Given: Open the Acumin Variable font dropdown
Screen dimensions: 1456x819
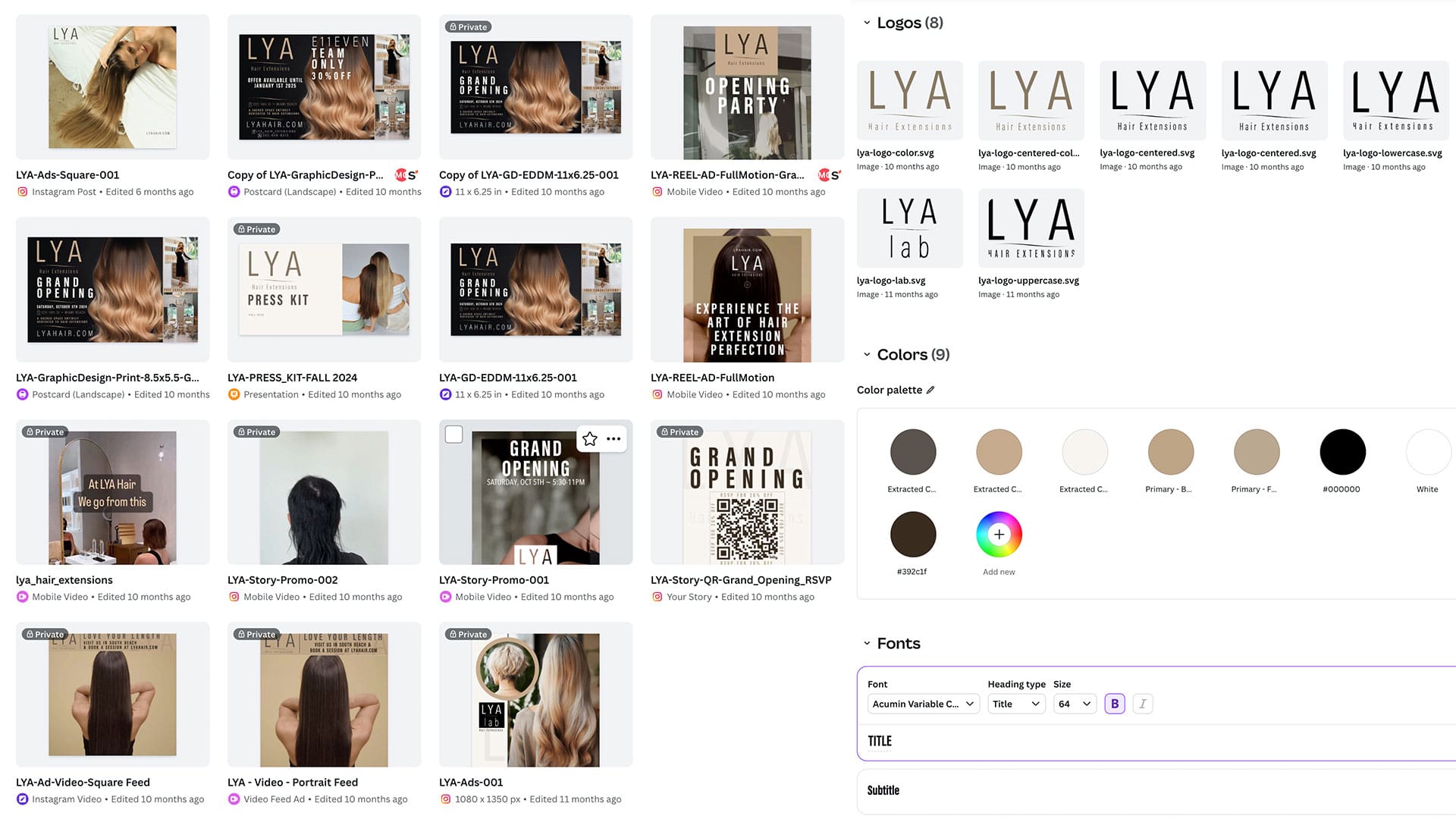Looking at the screenshot, I should click(x=922, y=704).
